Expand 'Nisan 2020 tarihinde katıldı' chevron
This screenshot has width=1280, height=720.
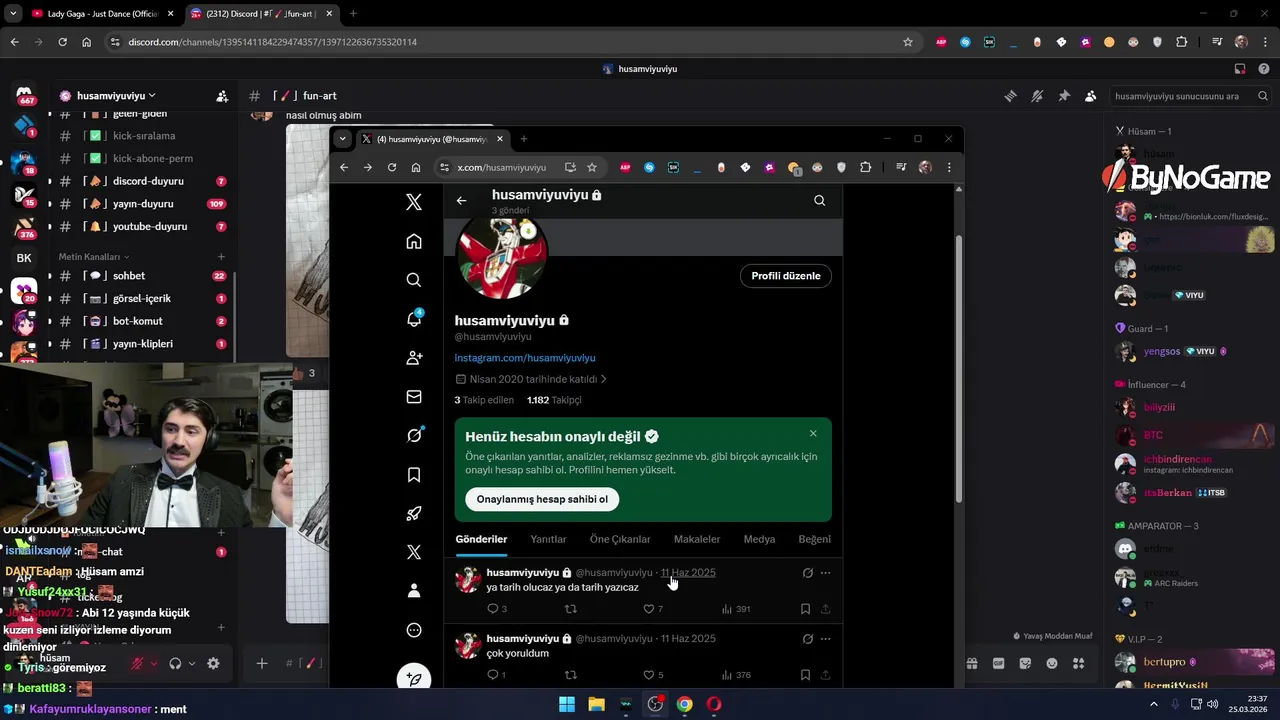pos(604,379)
